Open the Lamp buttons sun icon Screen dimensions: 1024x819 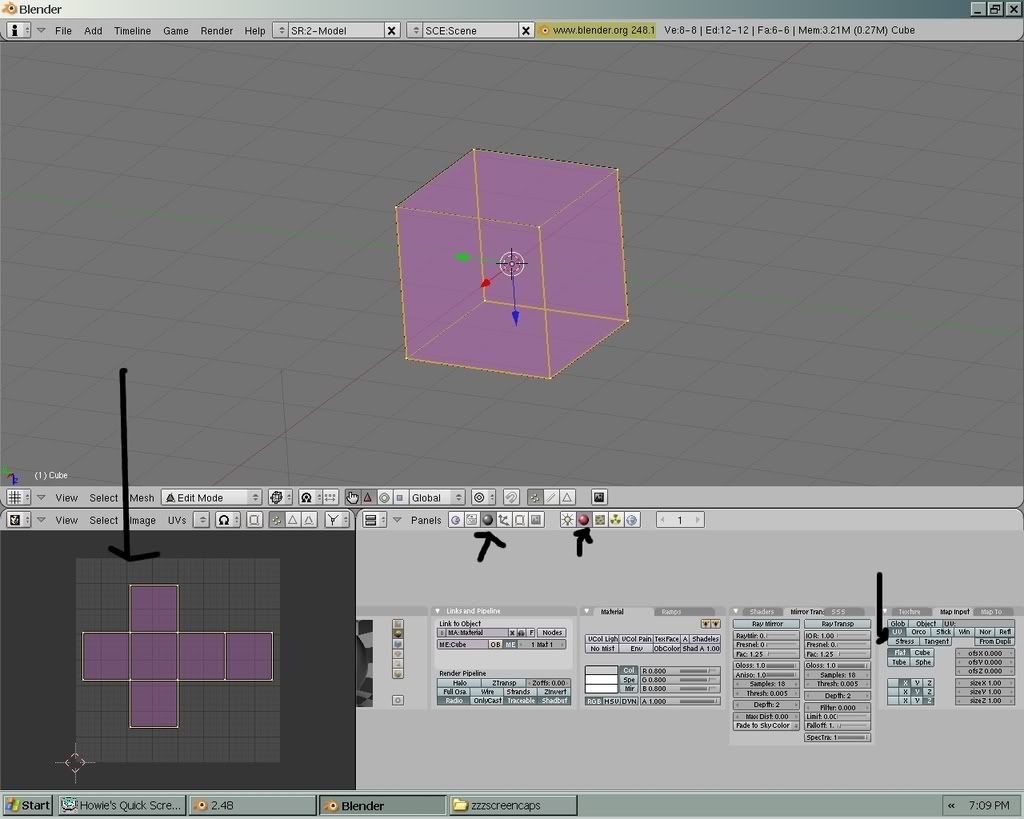[567, 520]
